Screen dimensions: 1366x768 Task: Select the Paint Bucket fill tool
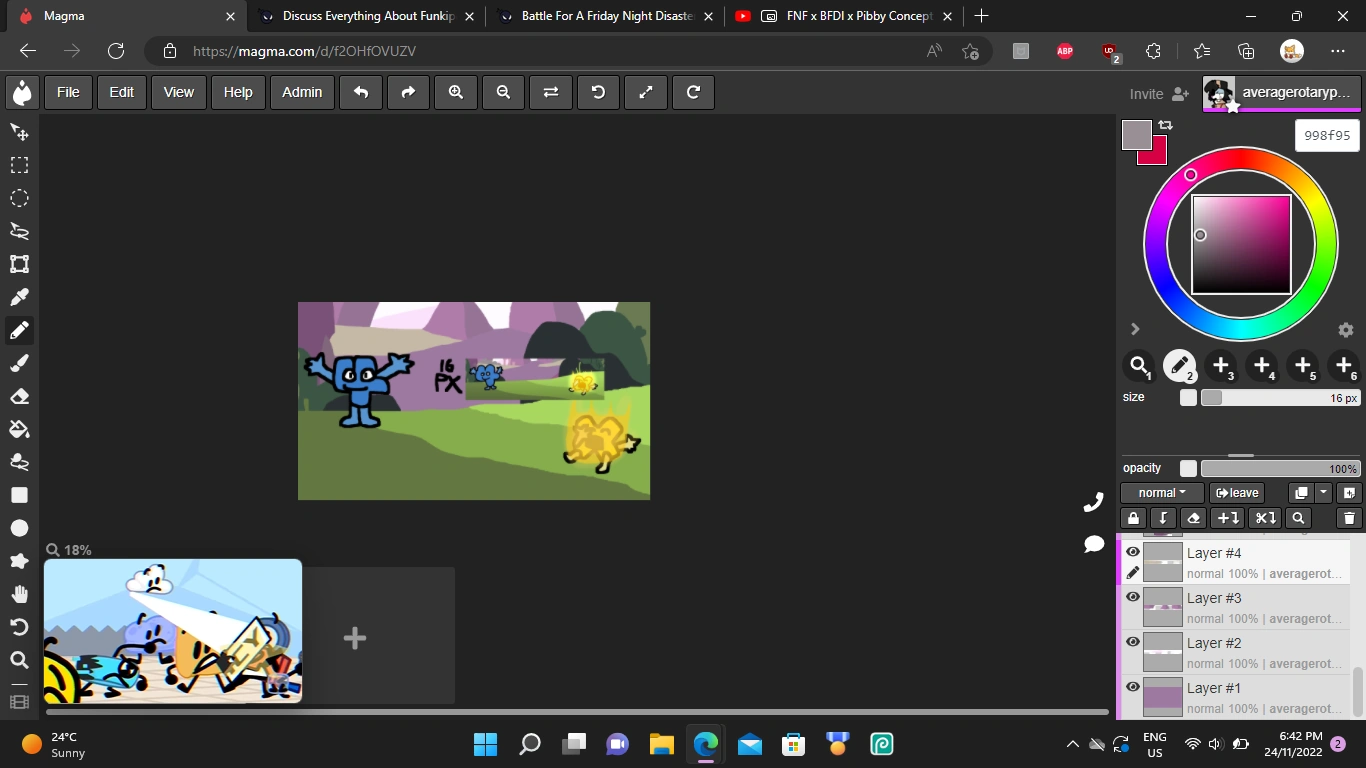(x=19, y=429)
